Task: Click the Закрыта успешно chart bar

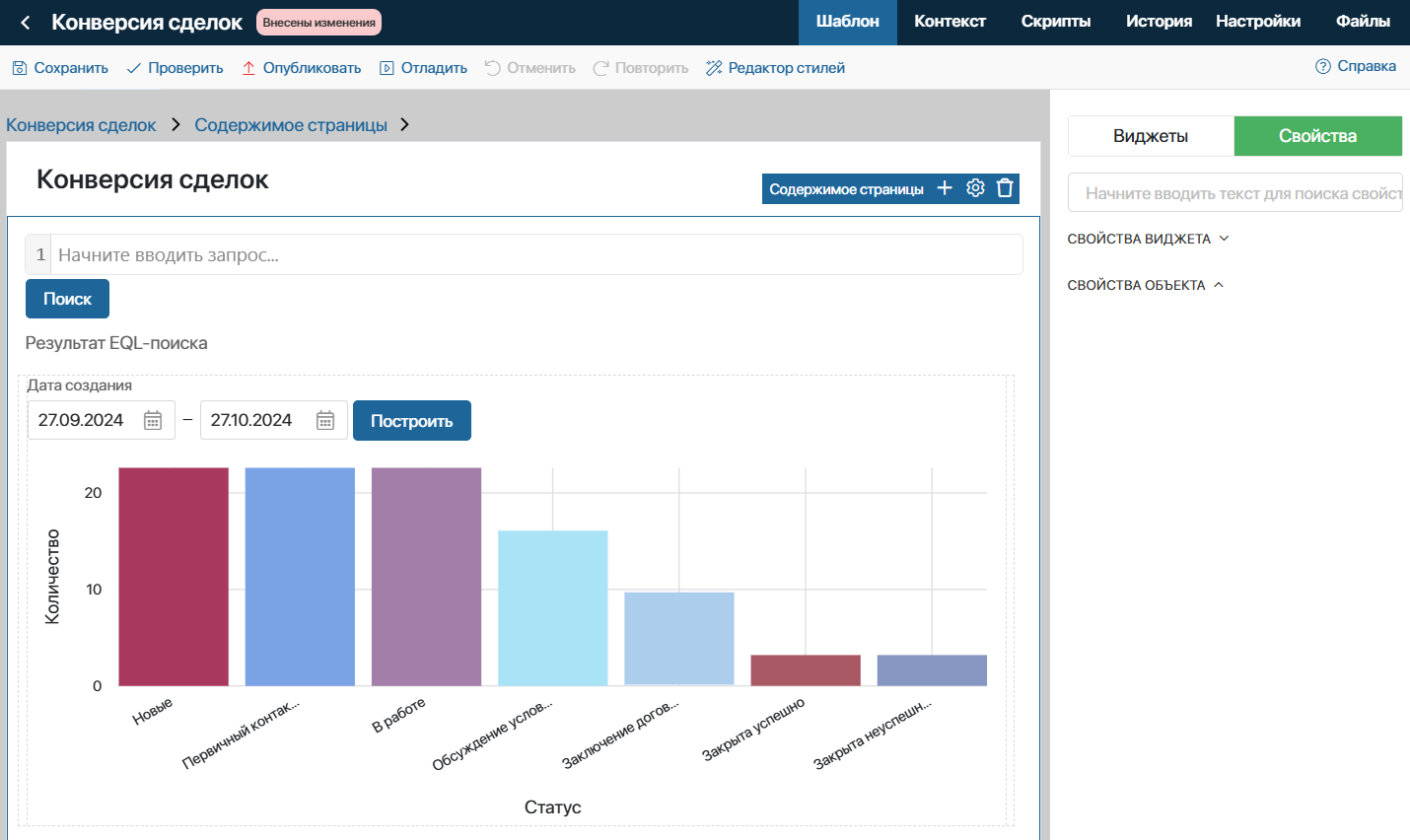Action: pyautogui.click(x=806, y=670)
